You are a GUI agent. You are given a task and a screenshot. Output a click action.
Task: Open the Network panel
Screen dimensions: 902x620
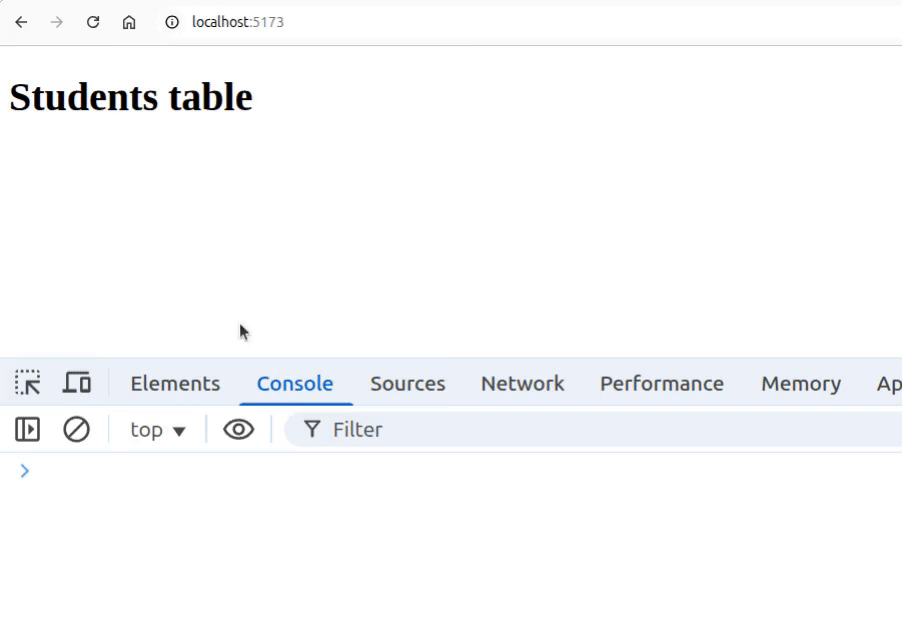[522, 383]
